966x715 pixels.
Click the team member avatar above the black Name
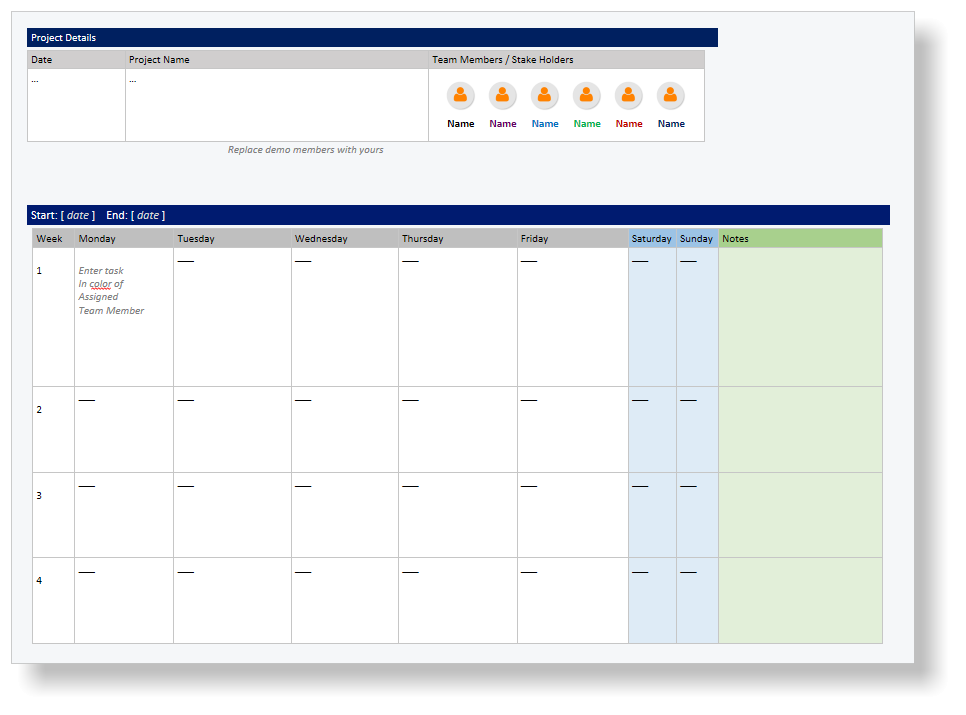pyautogui.click(x=460, y=96)
